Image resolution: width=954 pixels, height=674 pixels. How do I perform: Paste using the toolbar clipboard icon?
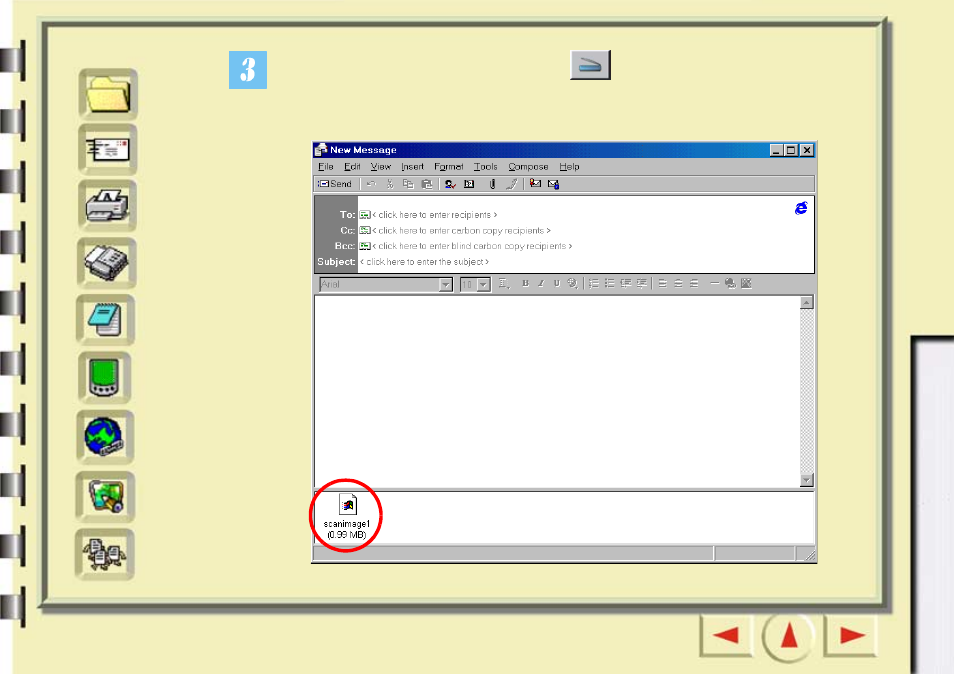pyautogui.click(x=427, y=184)
